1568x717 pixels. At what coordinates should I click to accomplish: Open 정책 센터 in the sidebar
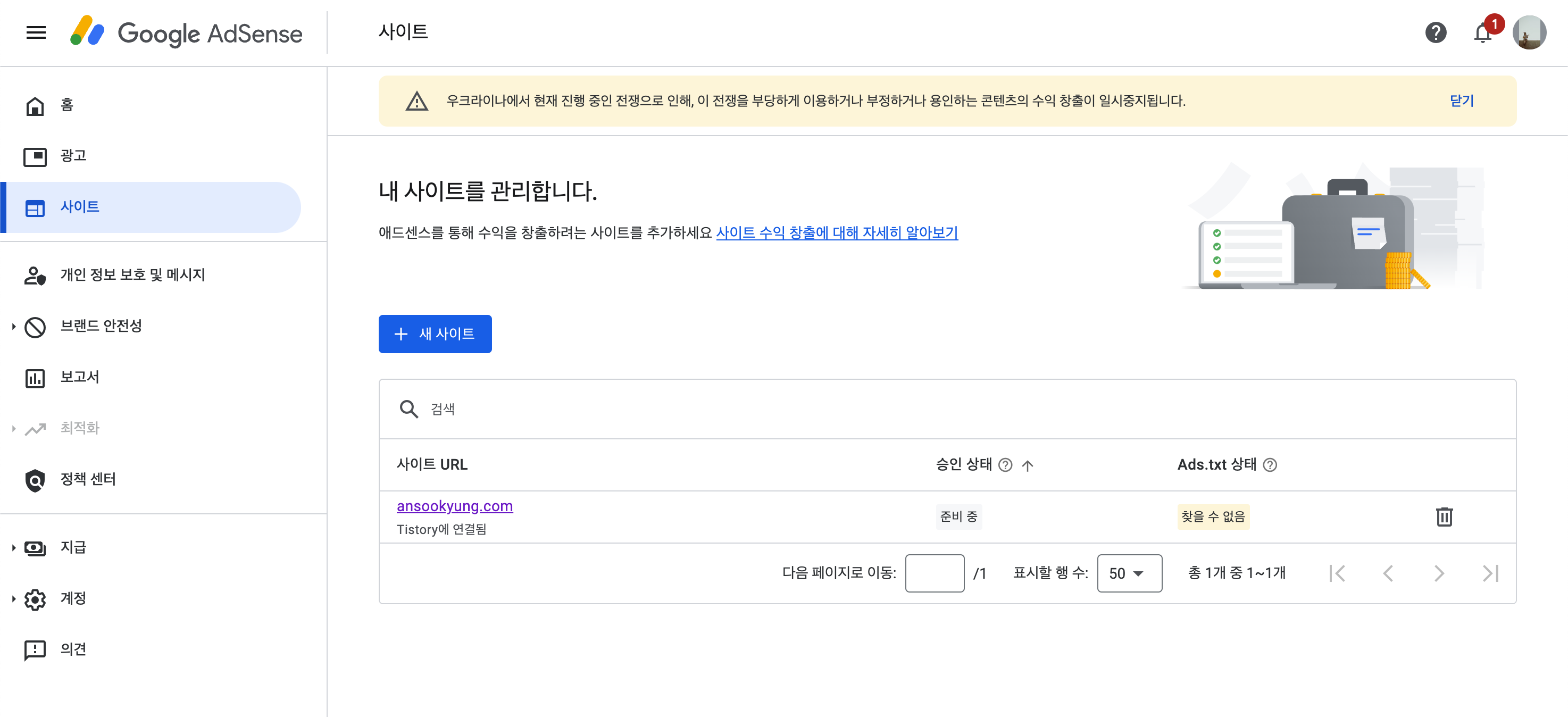pyautogui.click(x=88, y=480)
